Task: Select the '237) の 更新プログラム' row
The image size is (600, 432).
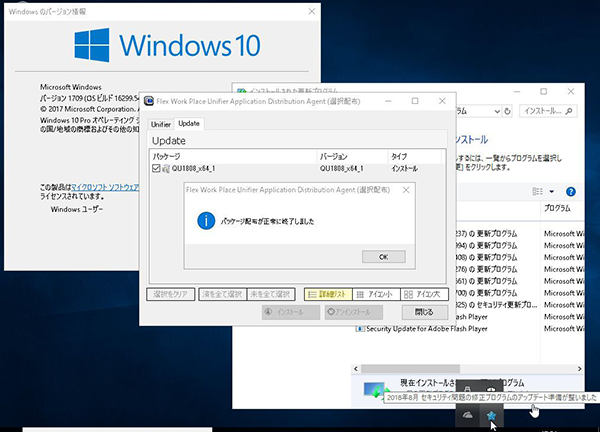Action: pyautogui.click(x=520, y=234)
